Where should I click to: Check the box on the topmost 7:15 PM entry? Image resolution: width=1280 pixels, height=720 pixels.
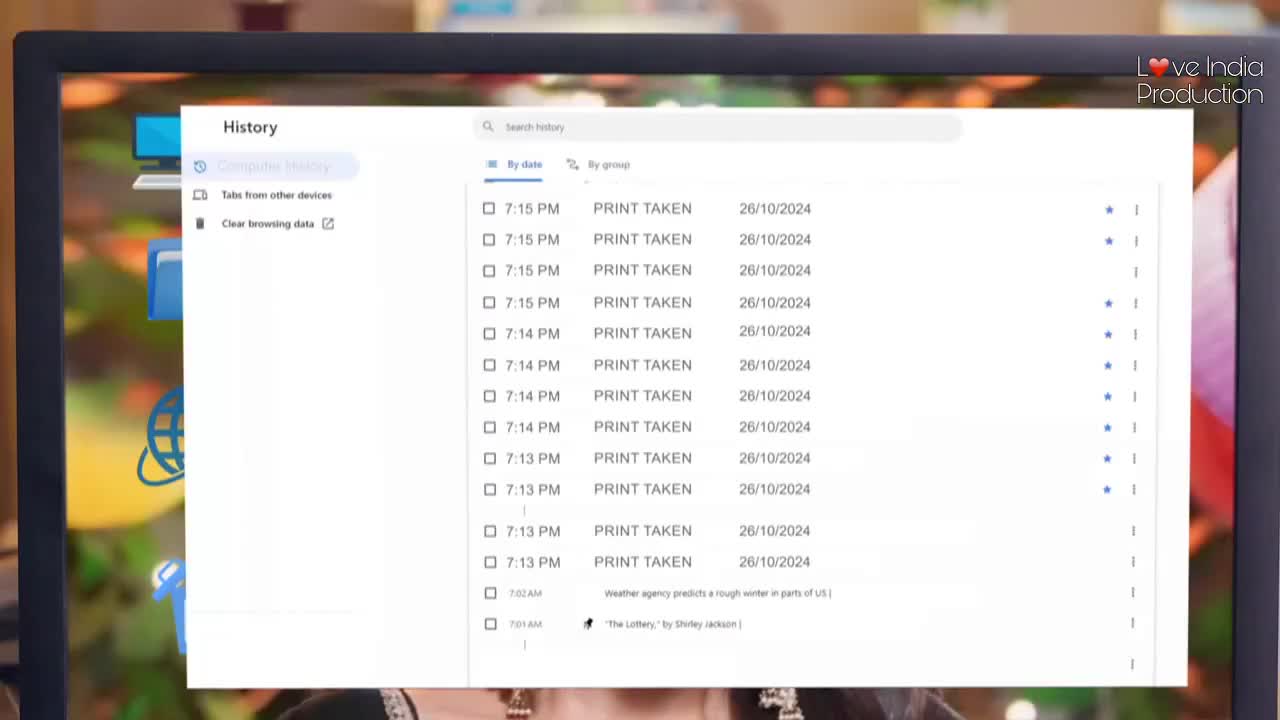489,209
